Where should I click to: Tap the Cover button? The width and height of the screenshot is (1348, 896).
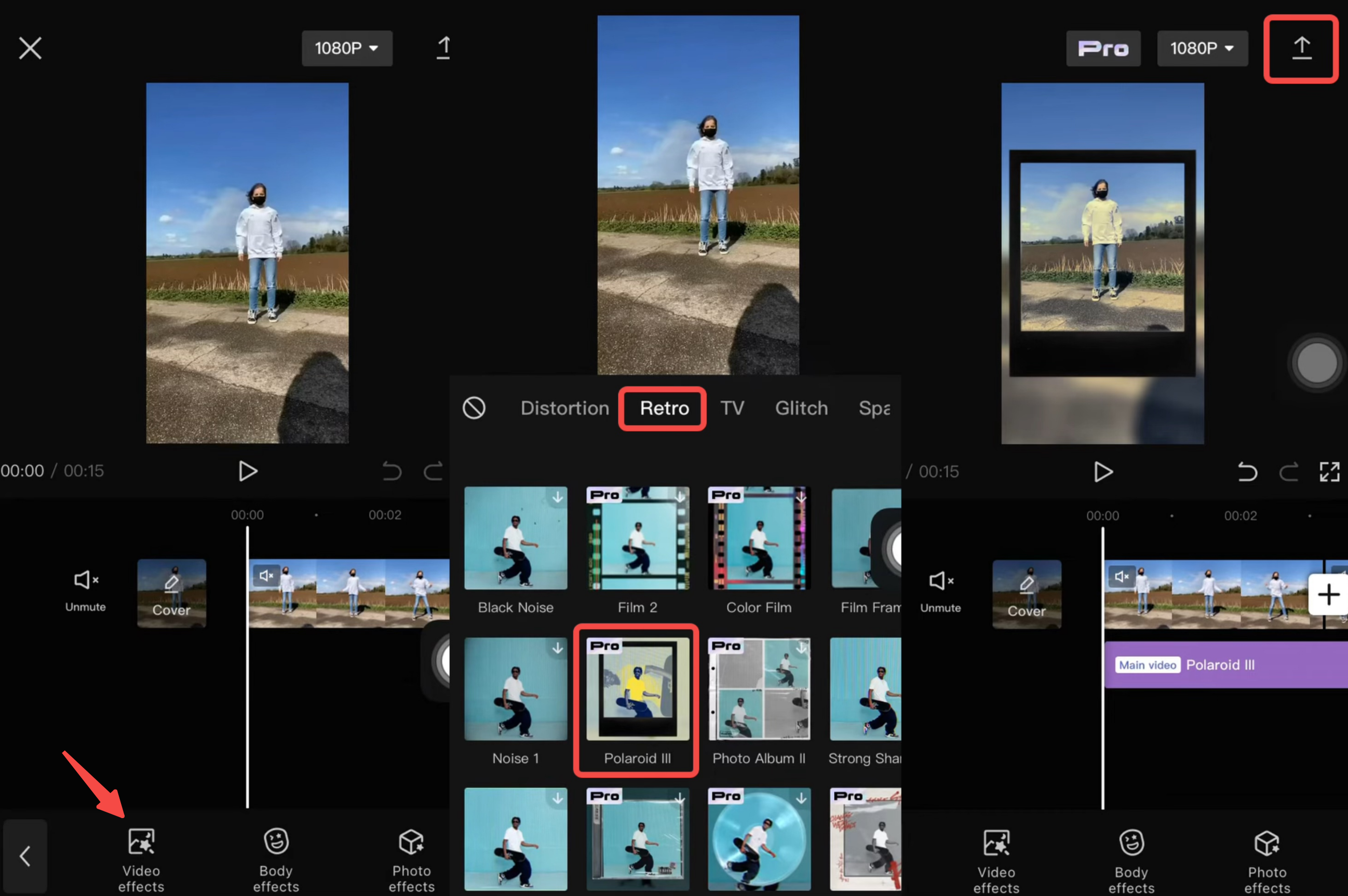[171, 594]
